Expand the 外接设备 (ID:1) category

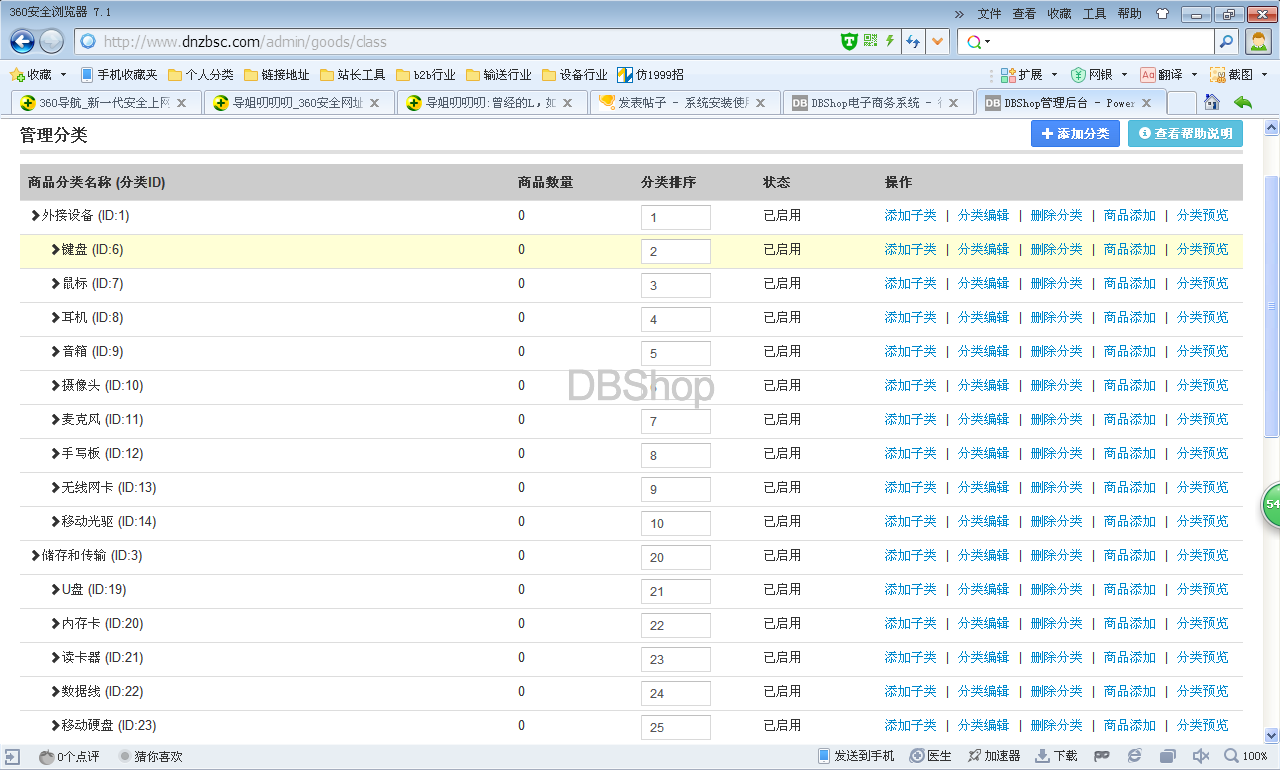(36, 215)
